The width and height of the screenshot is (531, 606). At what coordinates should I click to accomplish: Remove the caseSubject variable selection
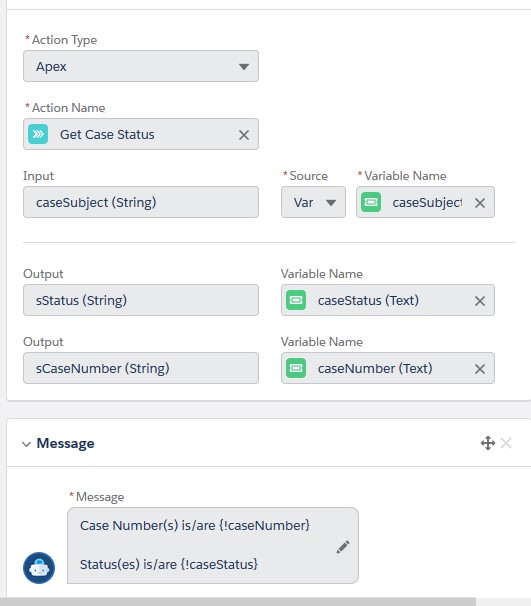(480, 203)
